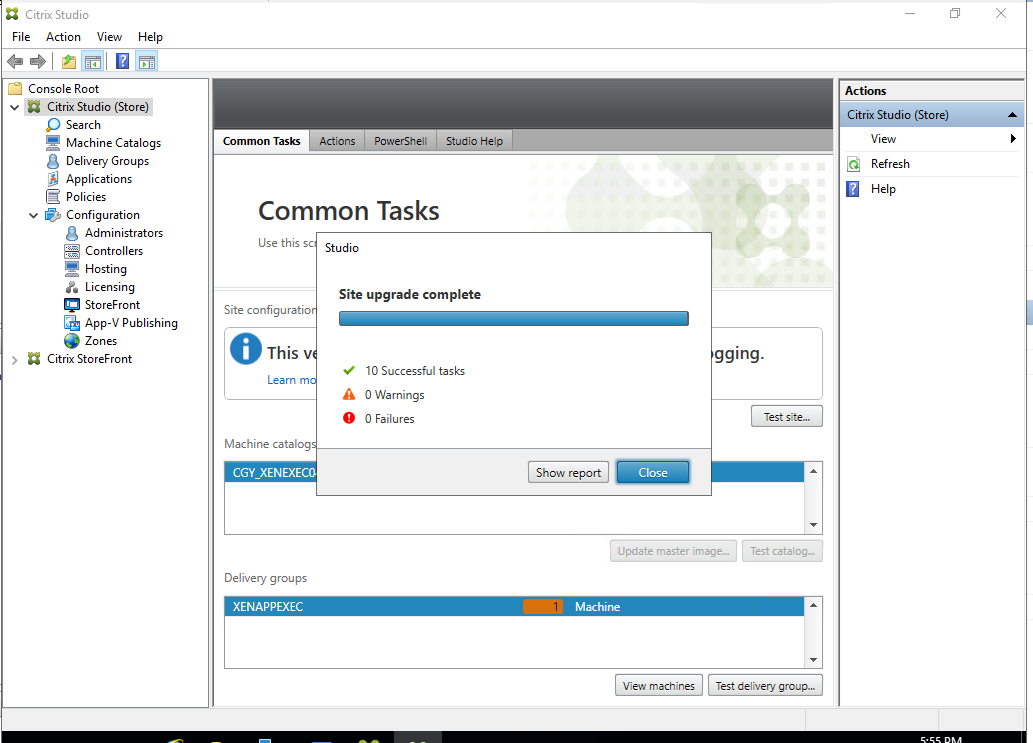
Task: Switch to the Actions tab
Action: [337, 141]
